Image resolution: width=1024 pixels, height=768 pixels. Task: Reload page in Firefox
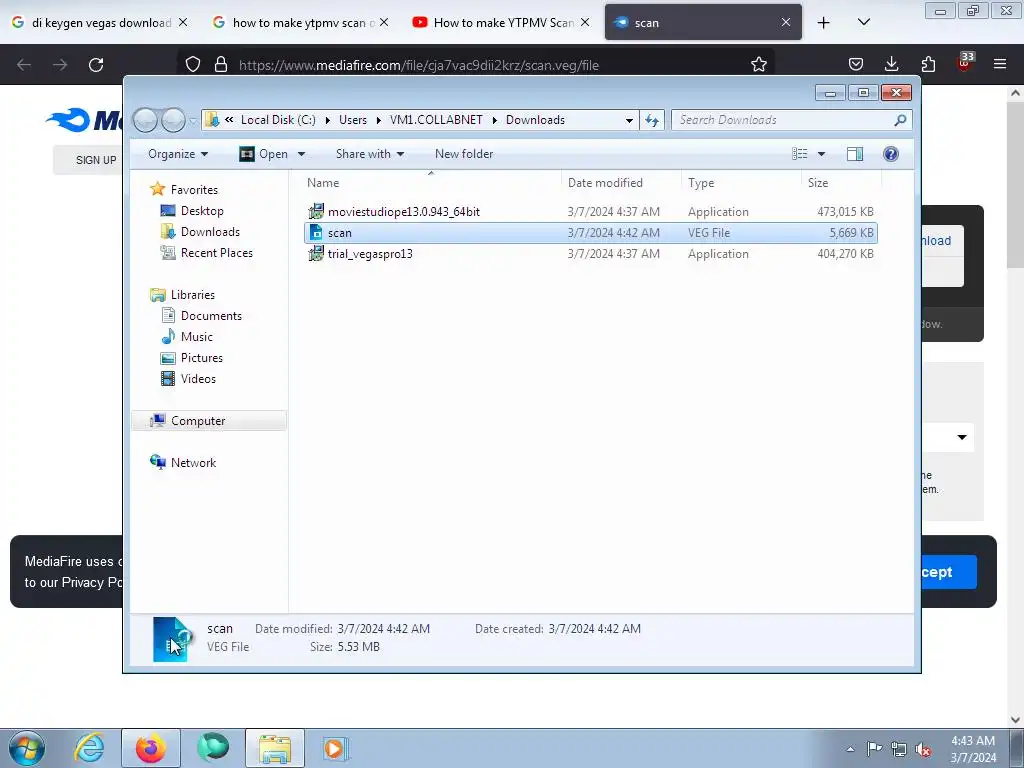(96, 65)
